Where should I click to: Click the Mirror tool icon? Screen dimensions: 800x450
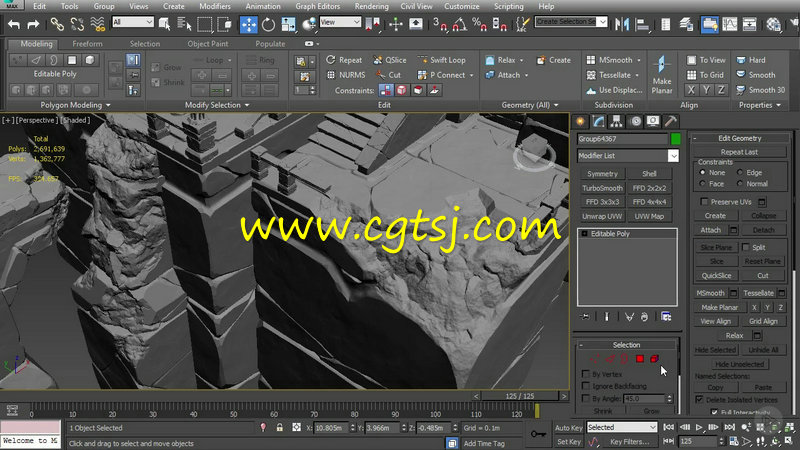pyautogui.click(x=621, y=24)
